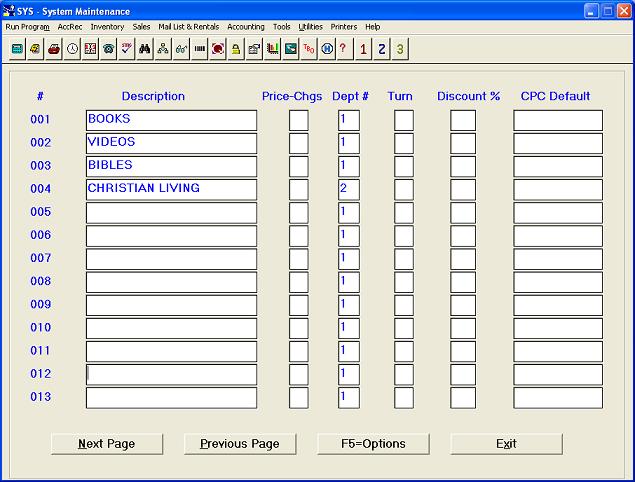
Task: Click the description field for row 013
Action: click(x=171, y=398)
